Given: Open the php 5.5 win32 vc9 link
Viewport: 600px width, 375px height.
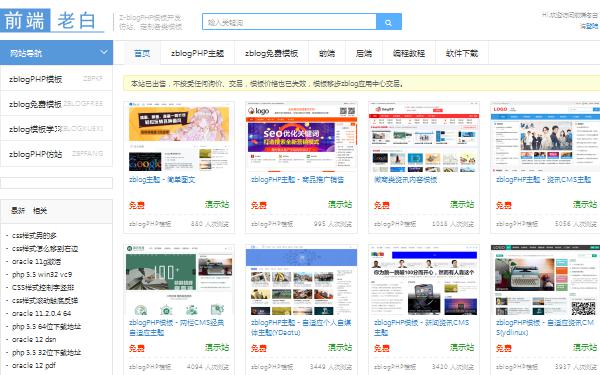Looking at the screenshot, I should [x=42, y=274].
